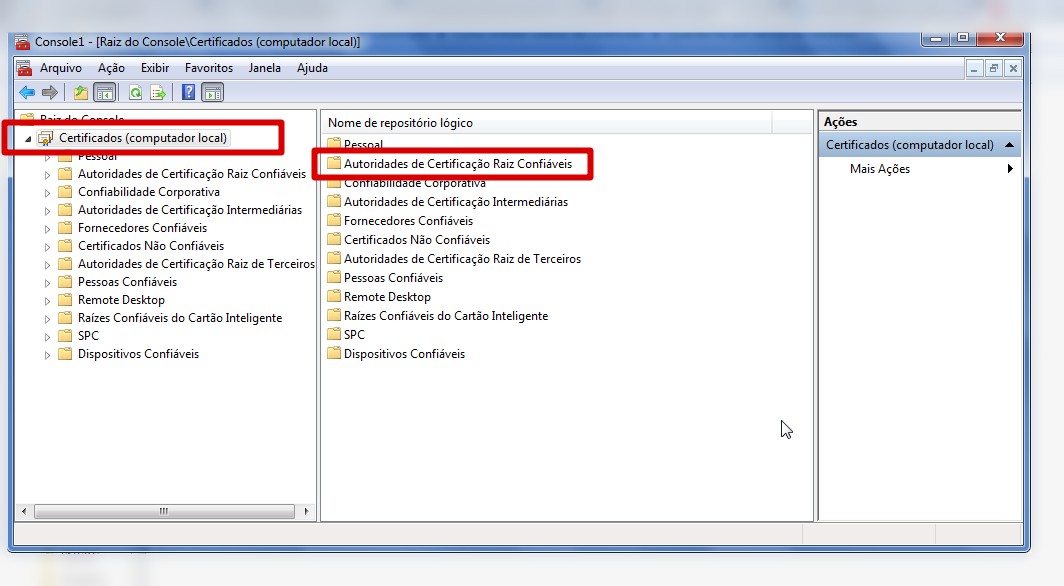The image size is (1064, 586).
Task: Click the Export List toolbar icon
Action: click(157, 93)
